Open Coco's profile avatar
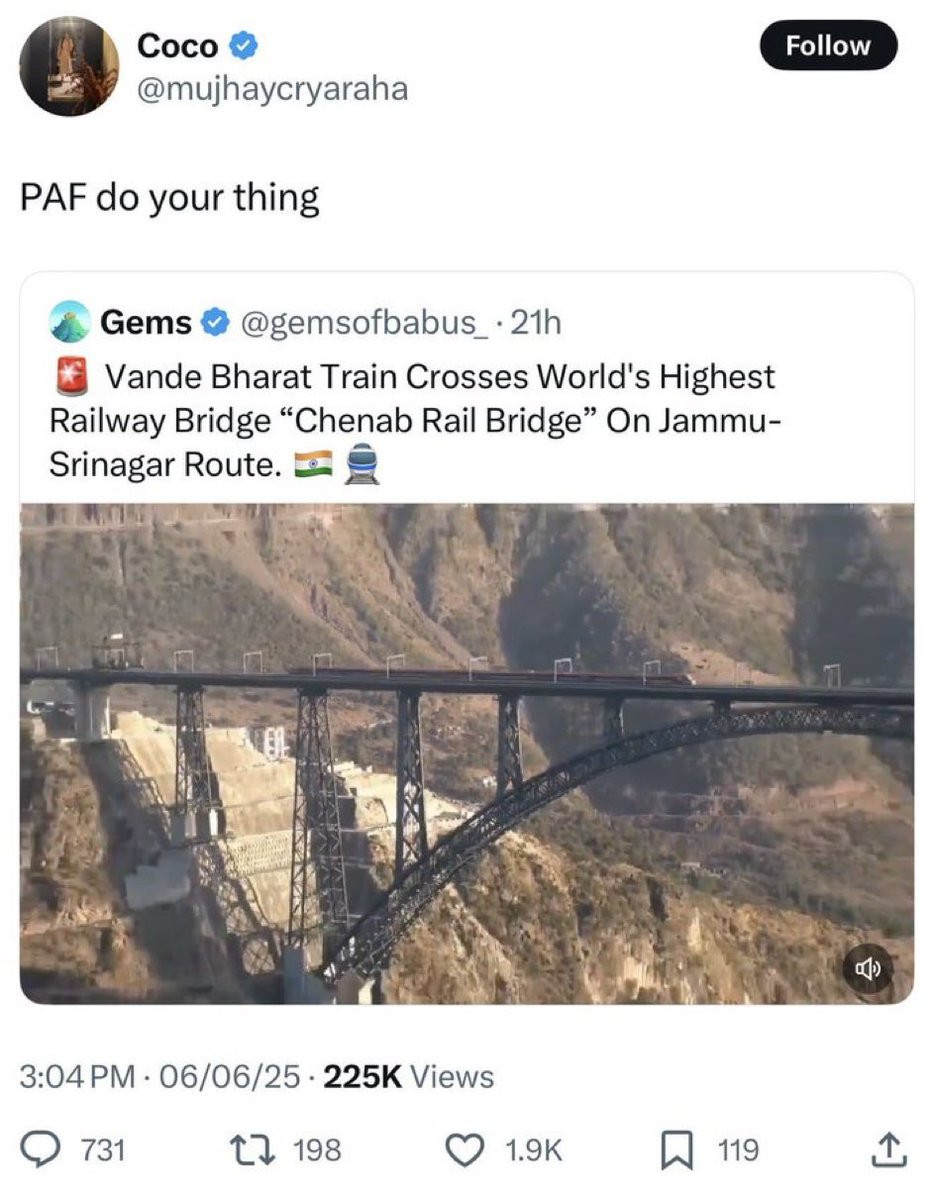 [x=69, y=66]
